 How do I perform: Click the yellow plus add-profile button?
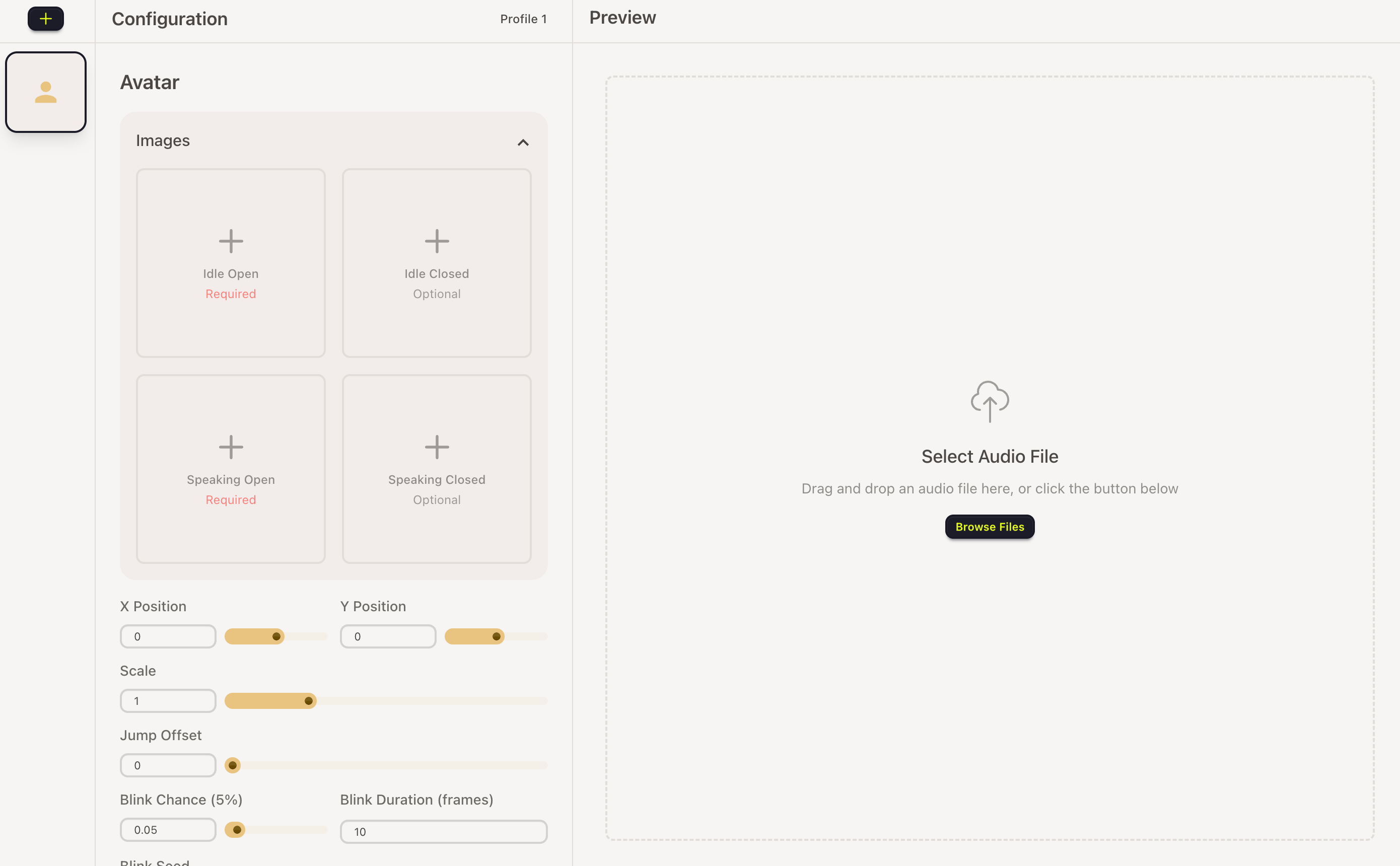pos(45,19)
